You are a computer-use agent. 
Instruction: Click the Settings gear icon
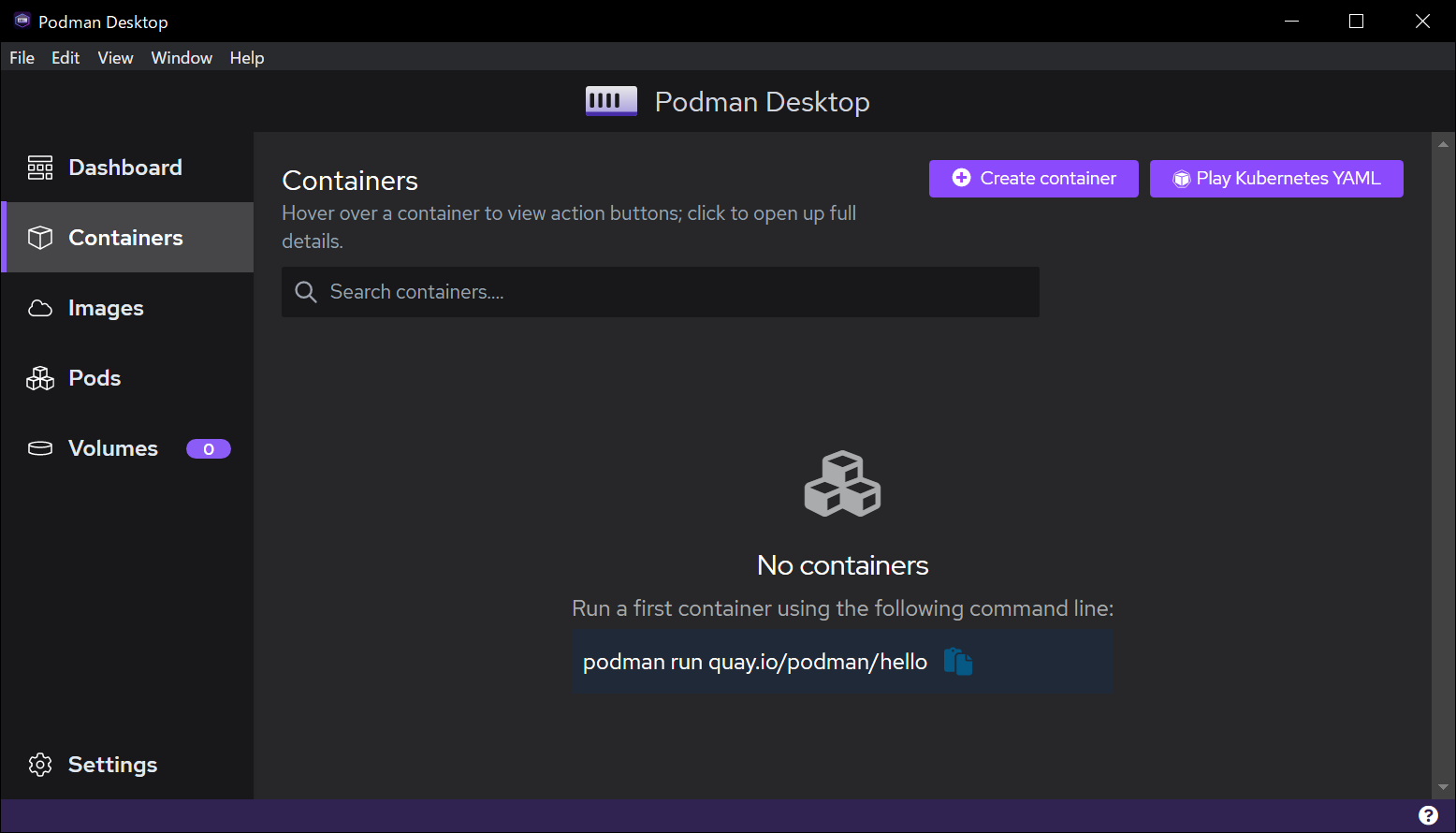point(40,765)
